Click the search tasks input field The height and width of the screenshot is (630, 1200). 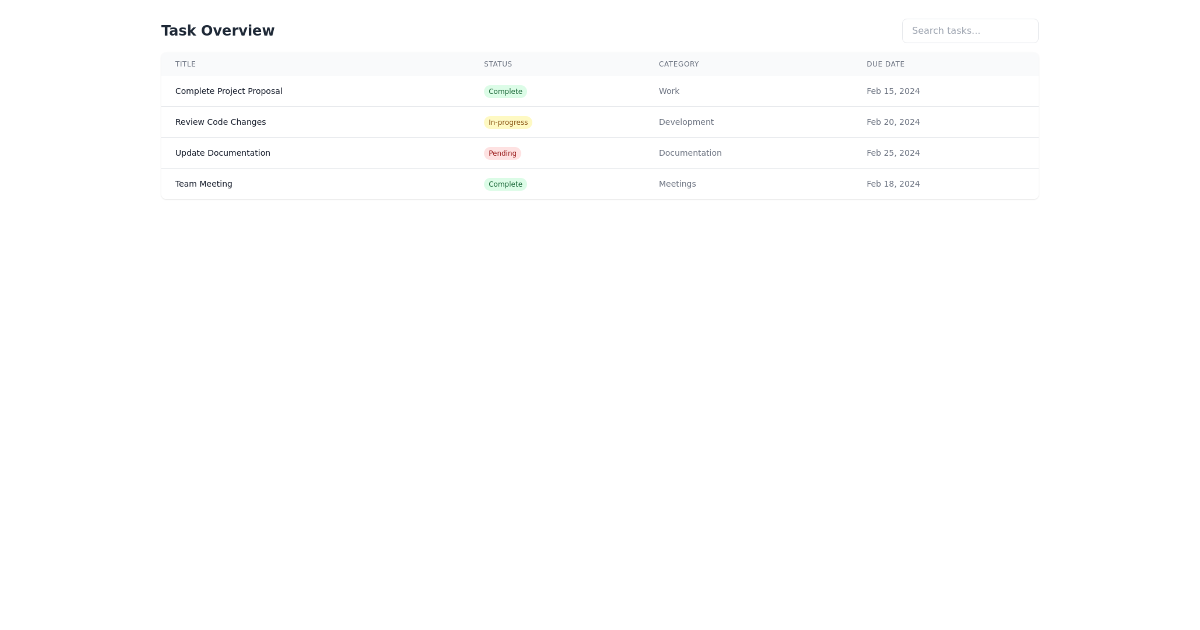click(x=969, y=30)
